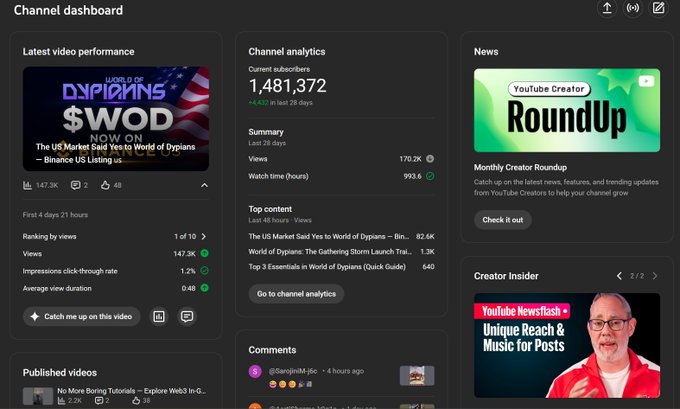This screenshot has height=409, width=680.
Task: Click '+4,432 in last 28 days' text
Action: coord(280,103)
